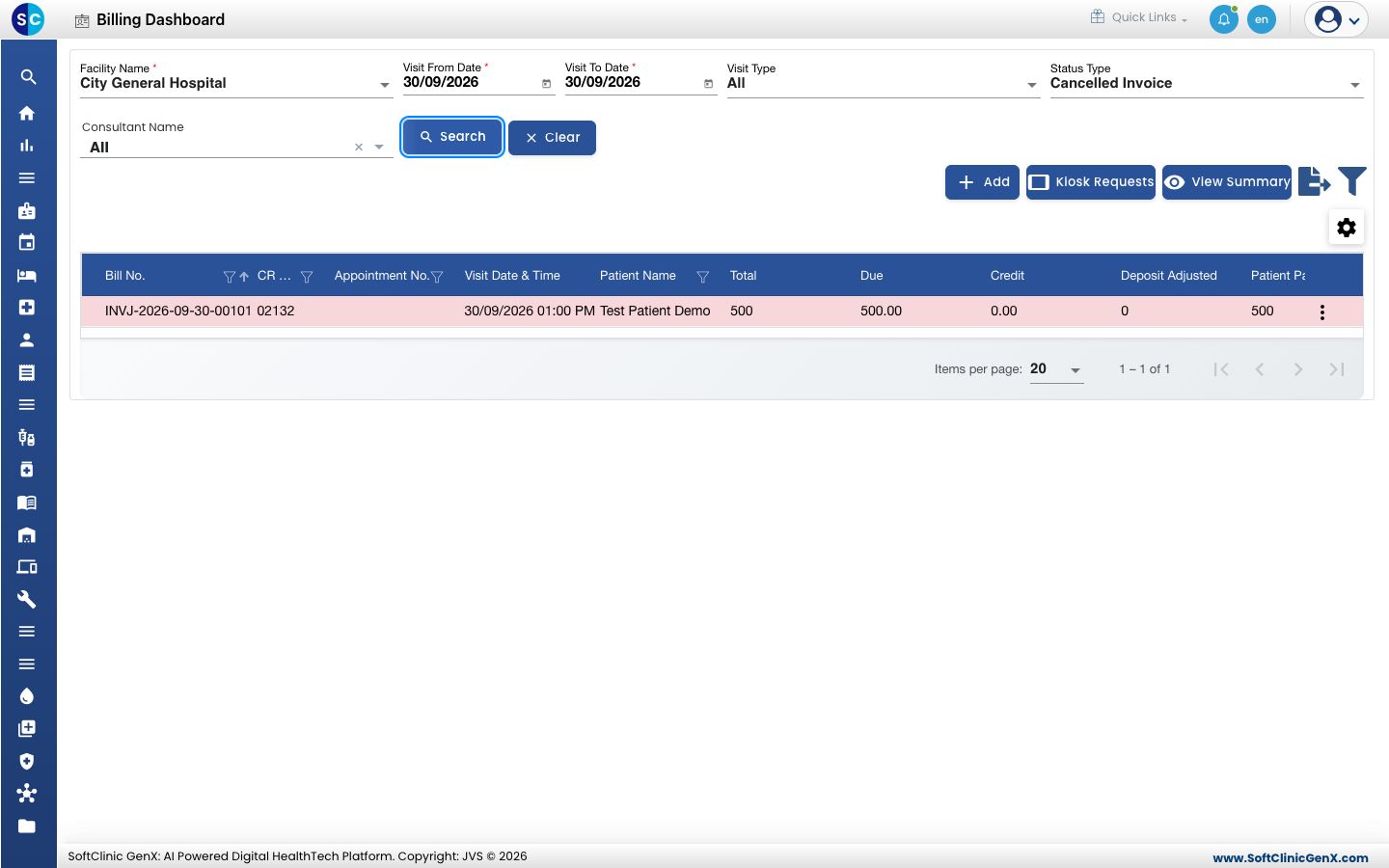The width and height of the screenshot is (1389, 868).
Task: Click the Total column header
Action: pyautogui.click(x=744, y=276)
